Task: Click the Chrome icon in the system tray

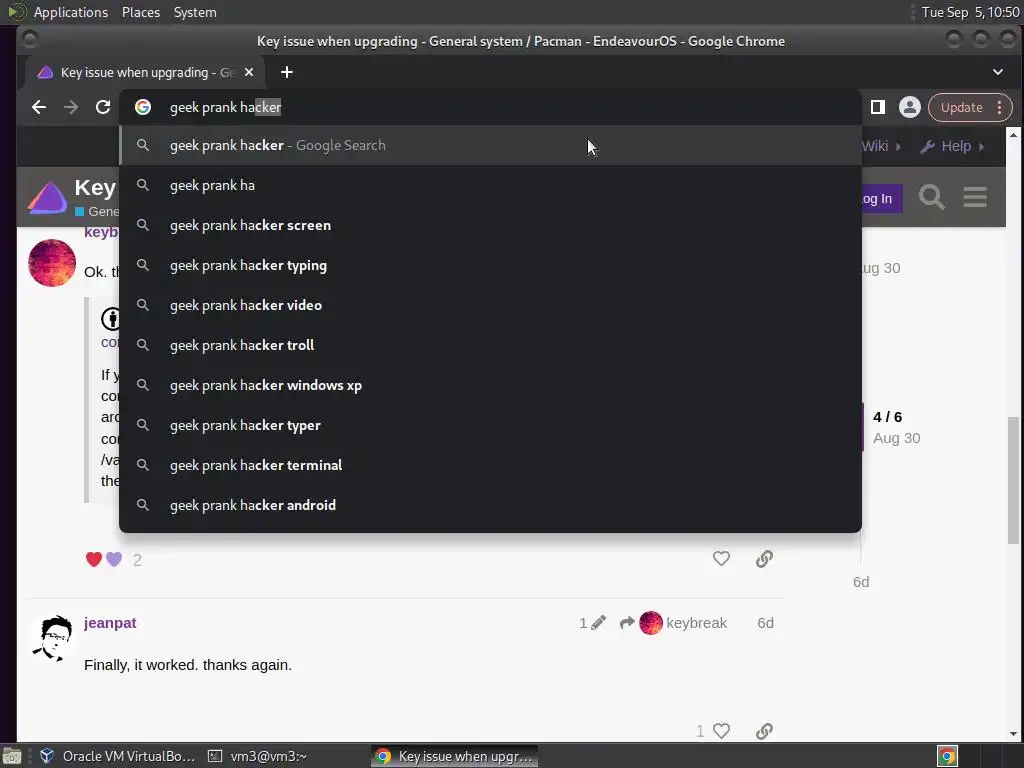Action: tap(948, 756)
